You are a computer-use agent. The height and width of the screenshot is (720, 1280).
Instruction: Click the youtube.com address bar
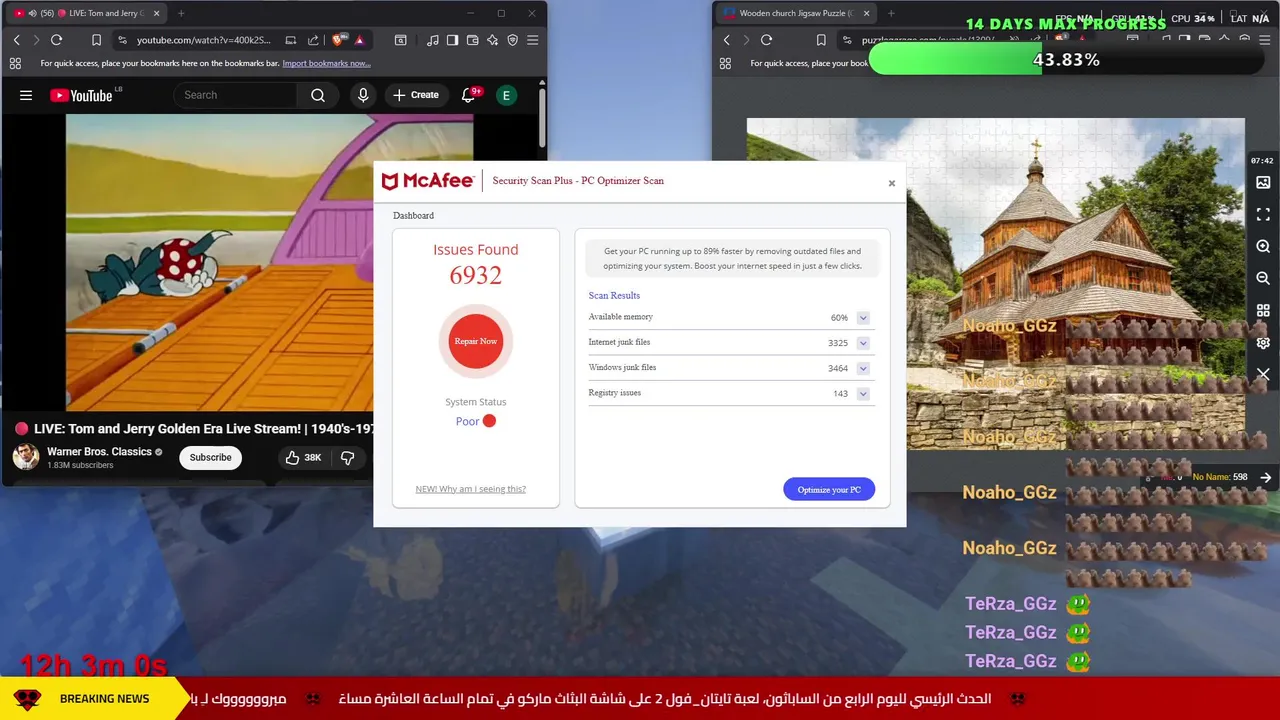coord(203,40)
